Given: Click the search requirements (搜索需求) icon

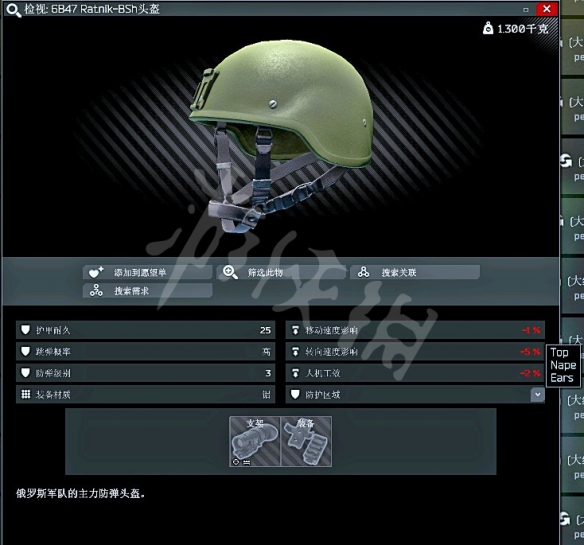Looking at the screenshot, I should (96, 291).
